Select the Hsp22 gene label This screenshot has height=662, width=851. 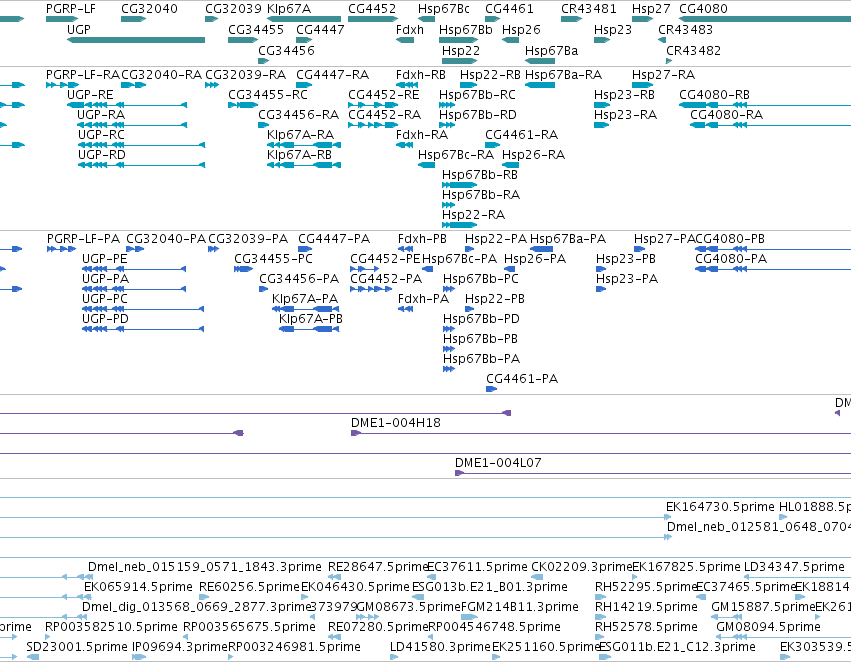[461, 50]
